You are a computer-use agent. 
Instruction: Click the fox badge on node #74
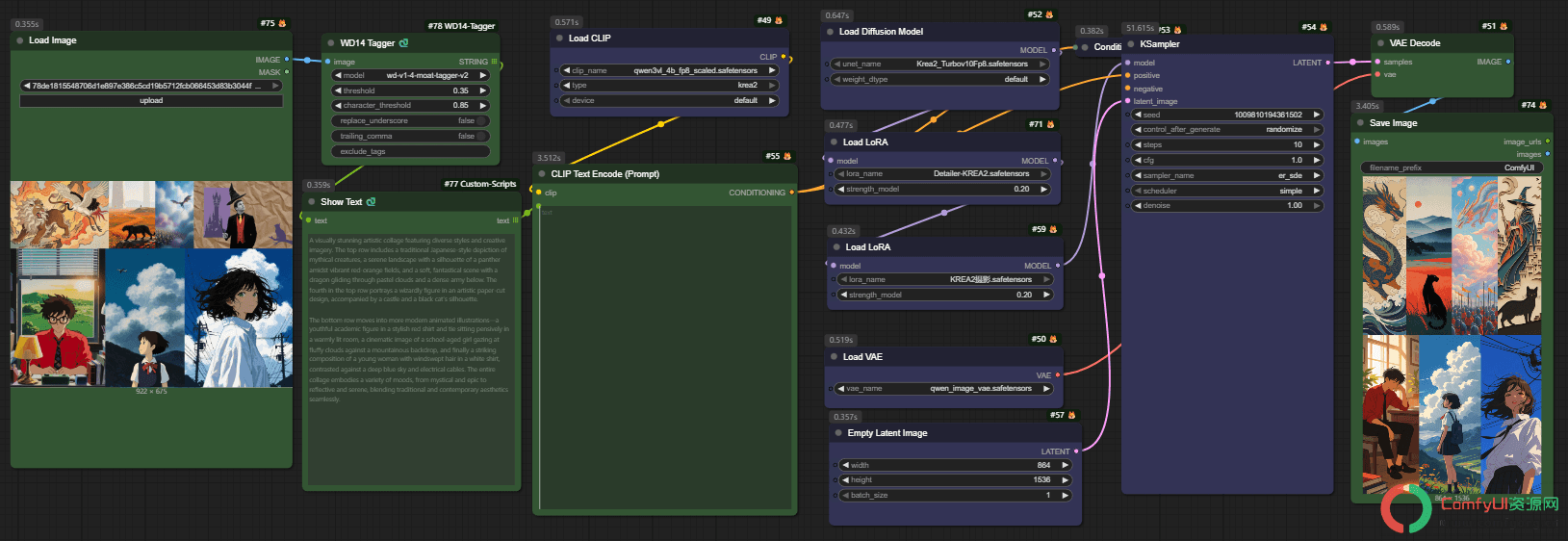tap(1543, 105)
